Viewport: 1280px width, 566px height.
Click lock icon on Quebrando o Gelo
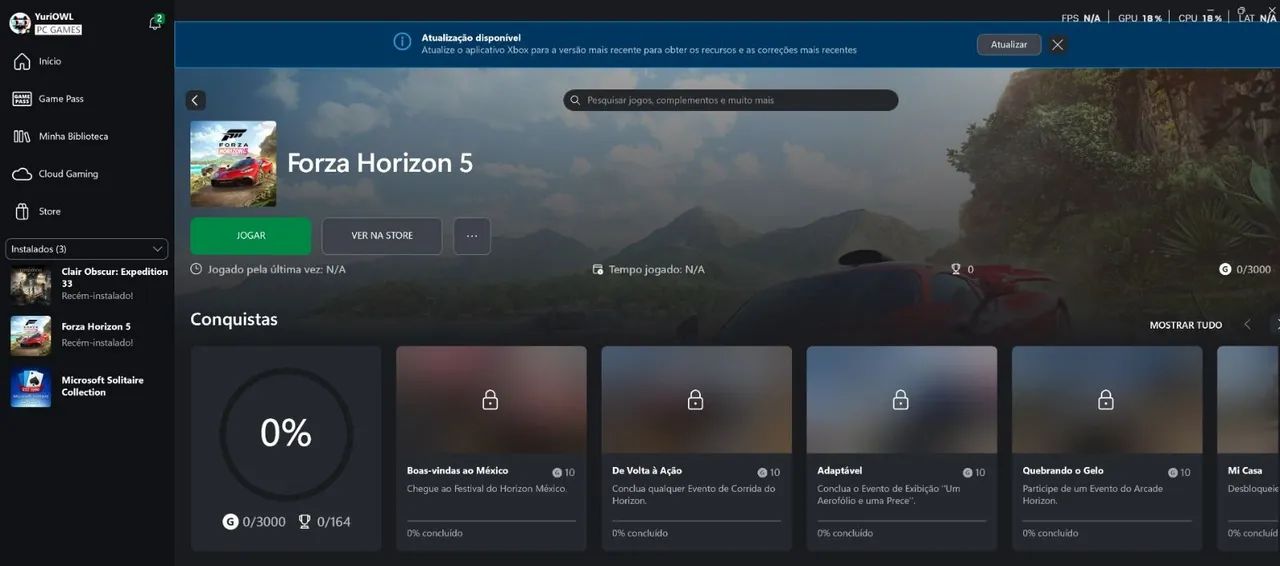pos(1106,400)
